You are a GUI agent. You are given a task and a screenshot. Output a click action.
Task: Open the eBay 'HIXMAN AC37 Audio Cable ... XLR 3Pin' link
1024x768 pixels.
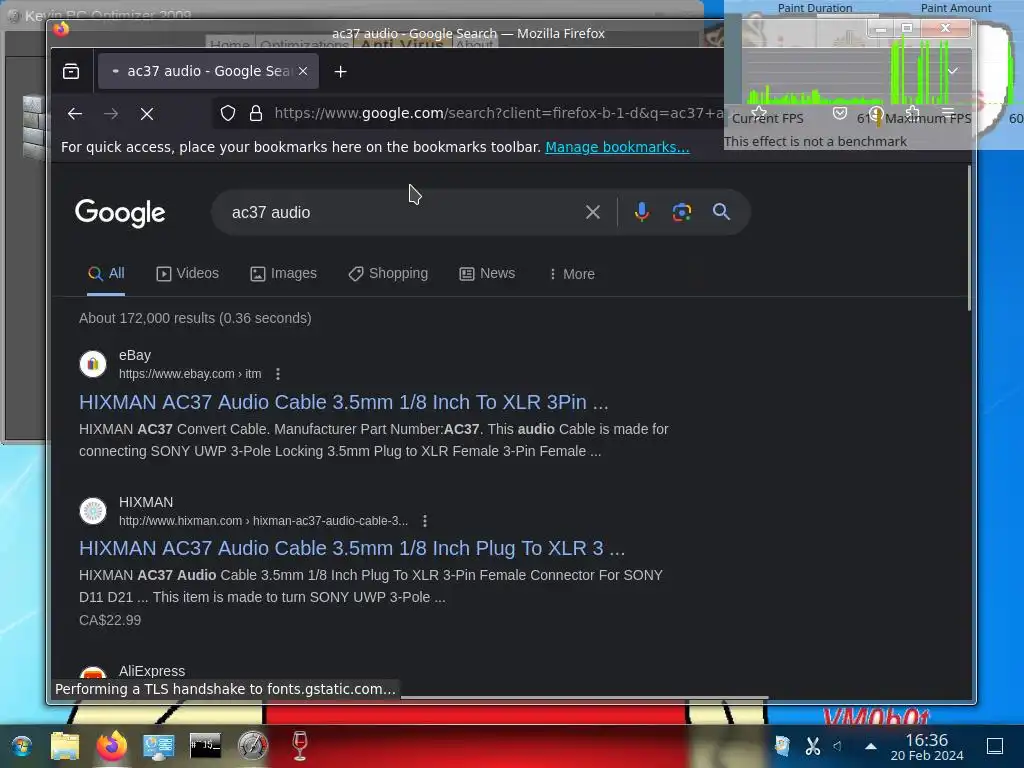pyautogui.click(x=344, y=402)
